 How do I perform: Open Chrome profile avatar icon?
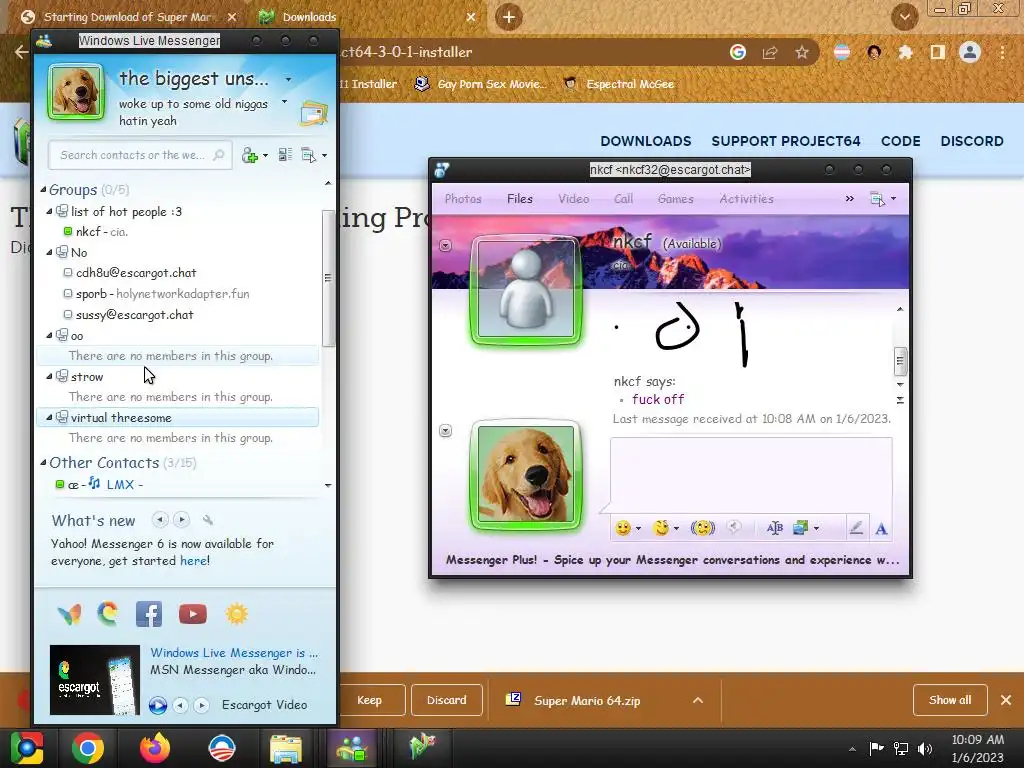tap(970, 52)
